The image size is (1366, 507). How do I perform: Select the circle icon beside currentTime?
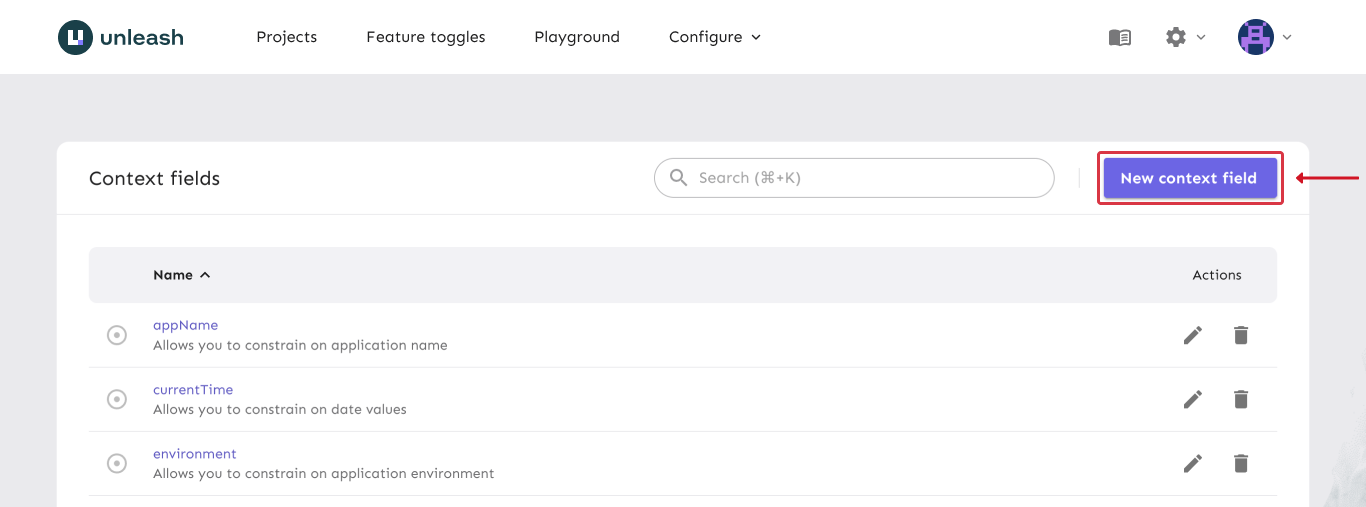click(117, 399)
